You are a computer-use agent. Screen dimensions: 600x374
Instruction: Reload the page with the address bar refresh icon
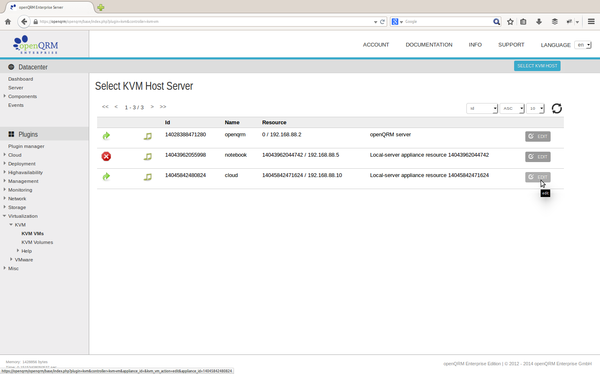point(382,22)
